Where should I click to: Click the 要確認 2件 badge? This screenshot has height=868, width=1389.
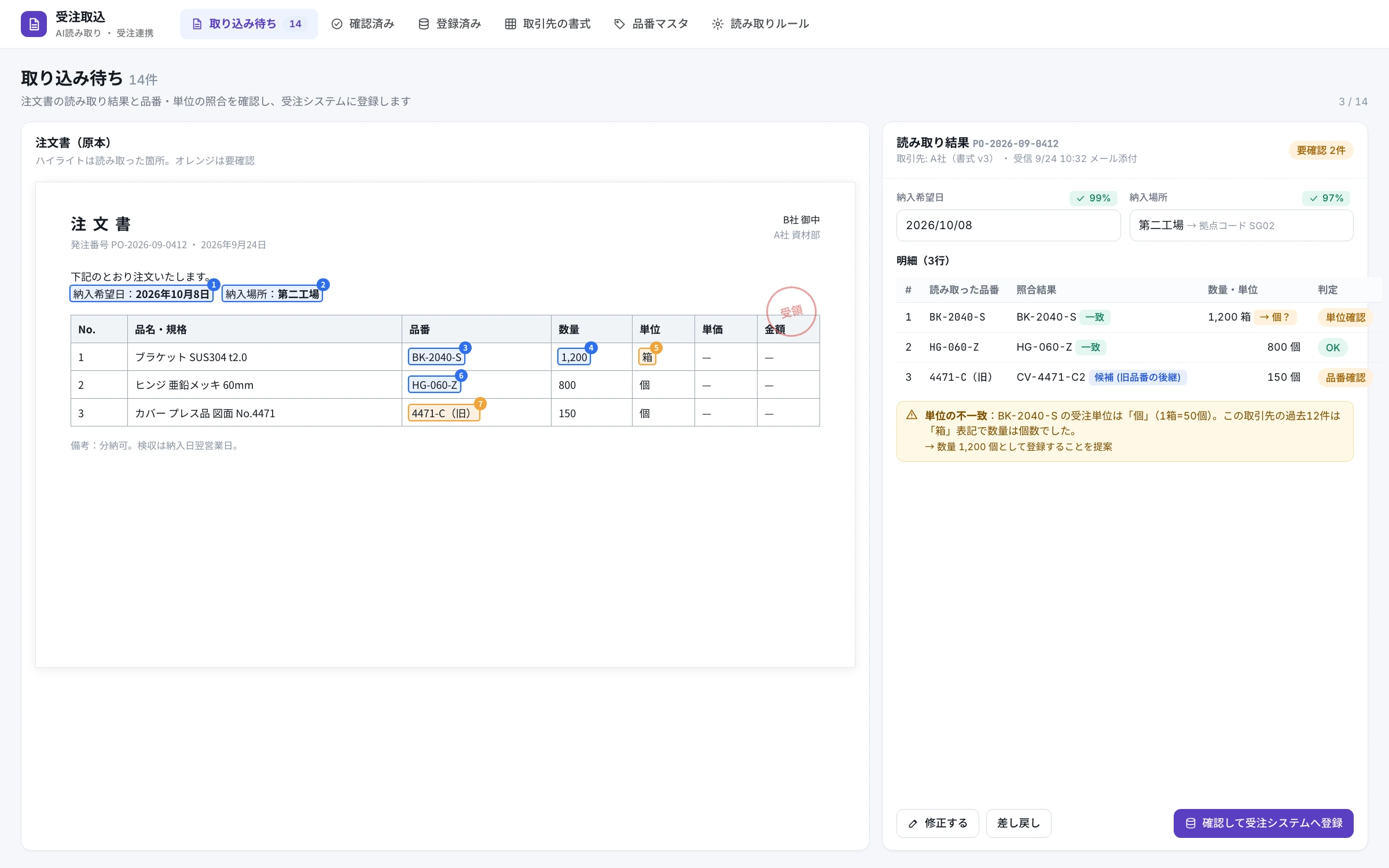(x=1321, y=150)
